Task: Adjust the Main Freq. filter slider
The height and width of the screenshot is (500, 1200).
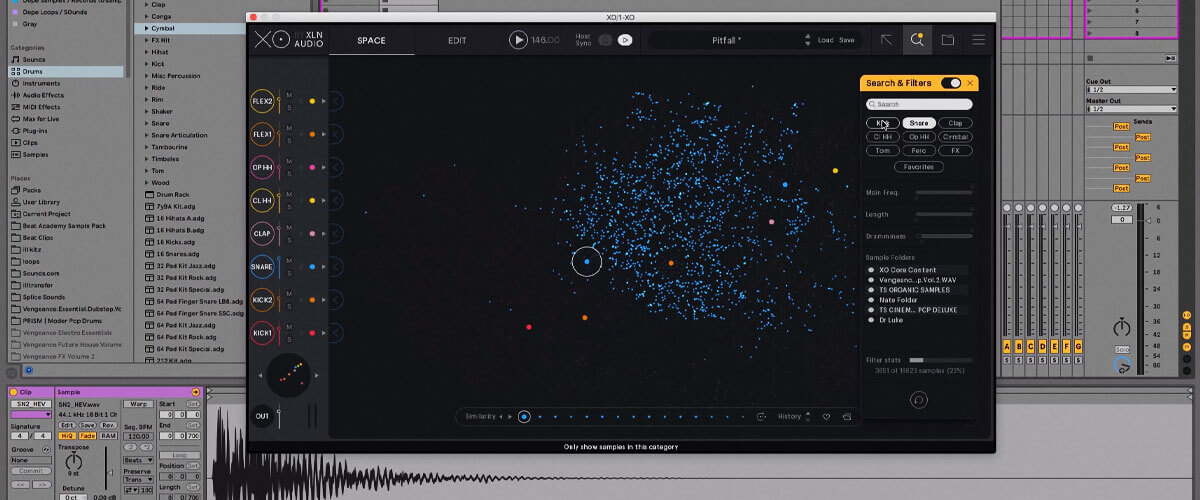Action: [x=944, y=192]
